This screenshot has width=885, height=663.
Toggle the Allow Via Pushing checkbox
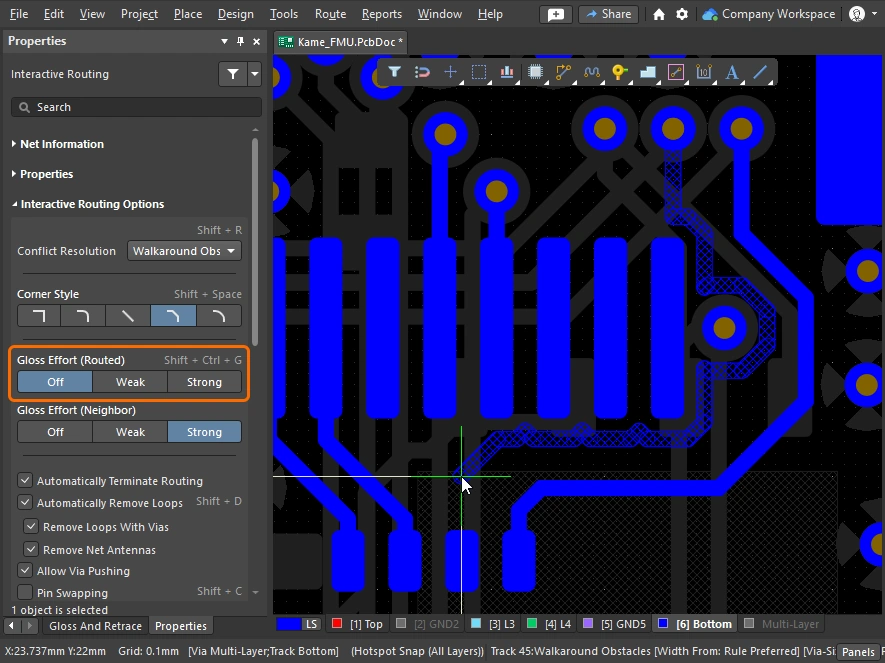[x=26, y=571]
